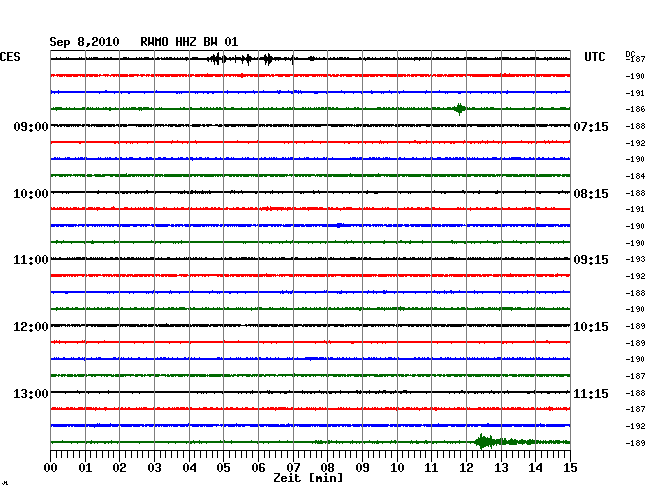The image size is (650, 494).
Task: Click the 'CES' header at top left
Action: click(10, 57)
